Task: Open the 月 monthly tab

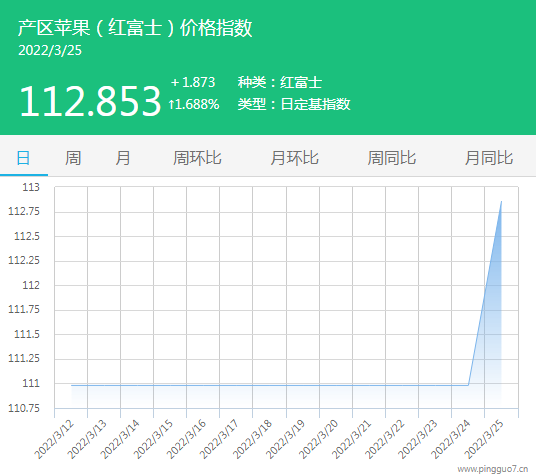Action: pyautogui.click(x=122, y=158)
